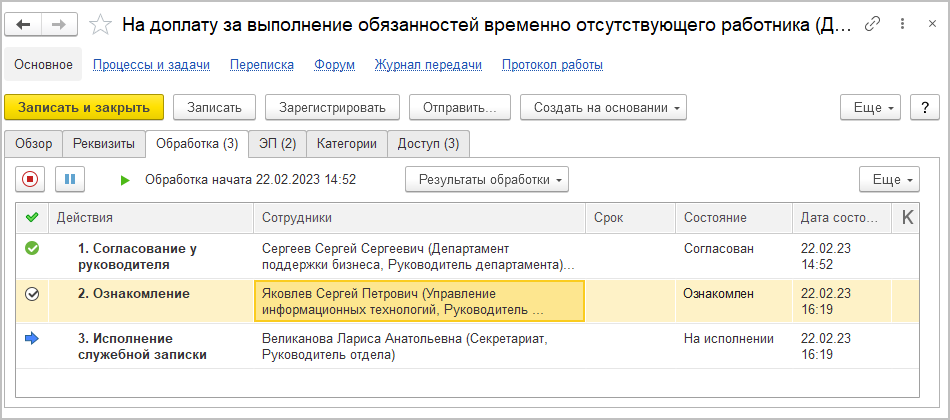Click the back navigation arrow

tap(24, 24)
